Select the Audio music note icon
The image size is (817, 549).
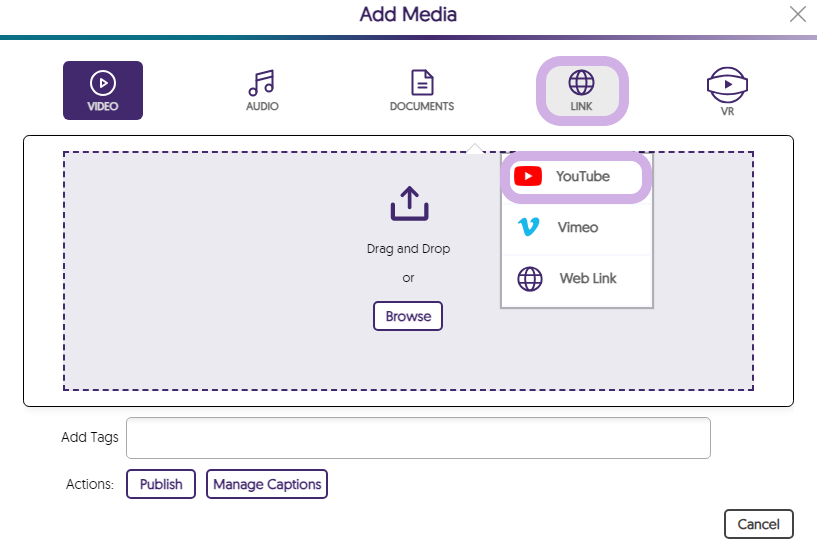coord(262,82)
